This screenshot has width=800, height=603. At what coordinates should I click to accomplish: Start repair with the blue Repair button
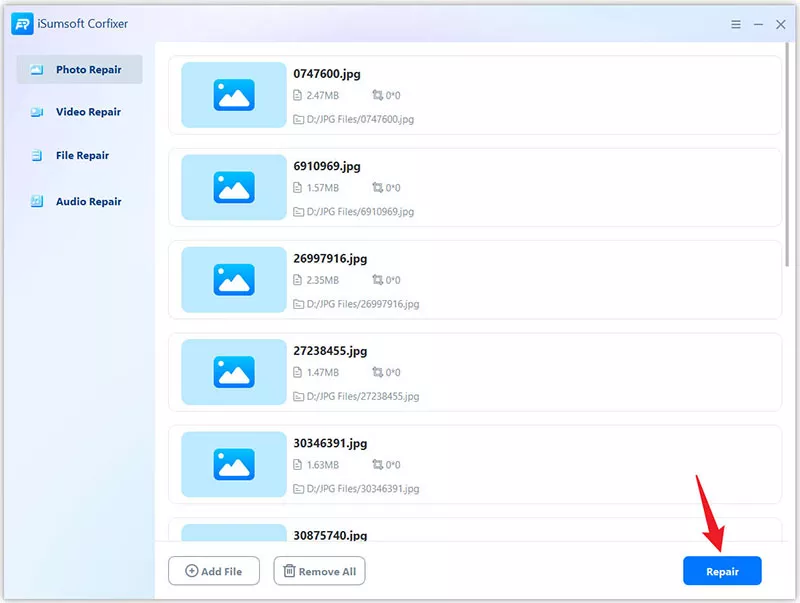tap(722, 571)
